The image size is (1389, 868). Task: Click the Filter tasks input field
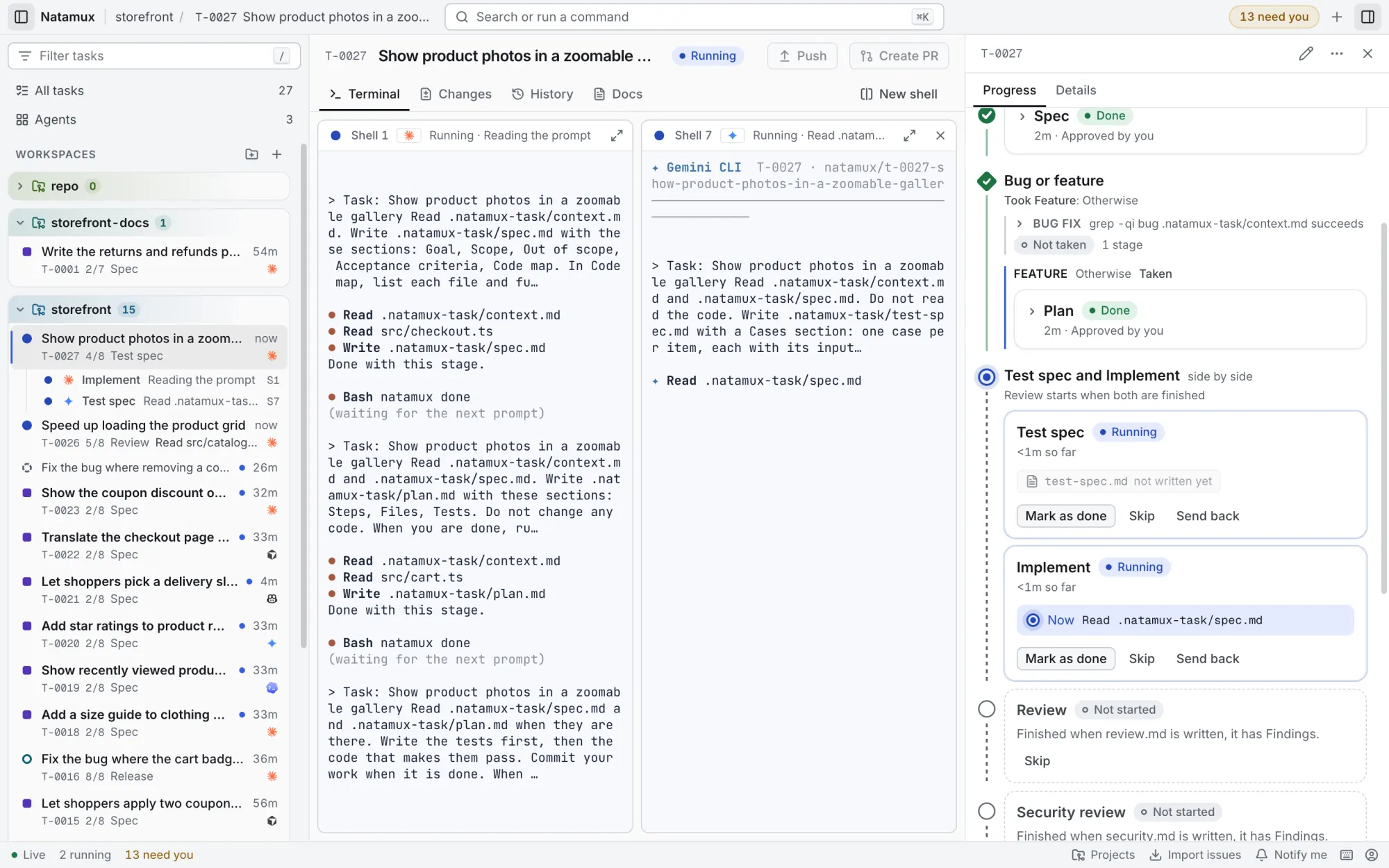(x=154, y=56)
